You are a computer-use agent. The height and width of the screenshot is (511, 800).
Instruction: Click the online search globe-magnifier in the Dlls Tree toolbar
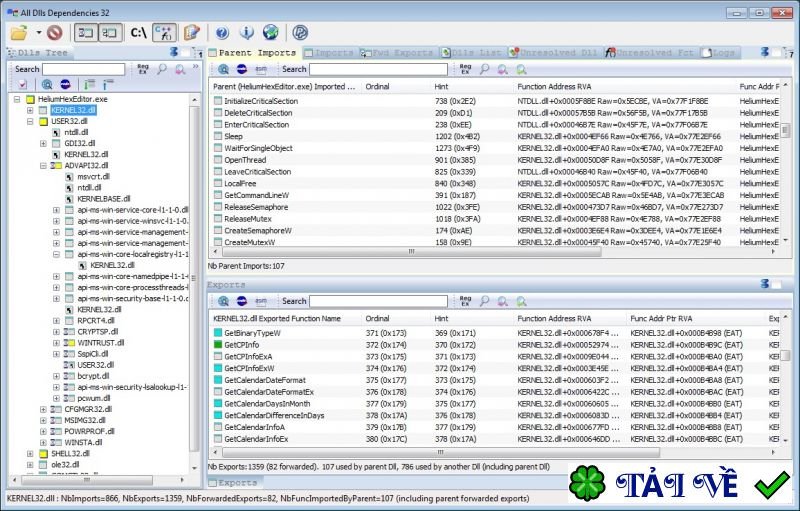tap(47, 85)
